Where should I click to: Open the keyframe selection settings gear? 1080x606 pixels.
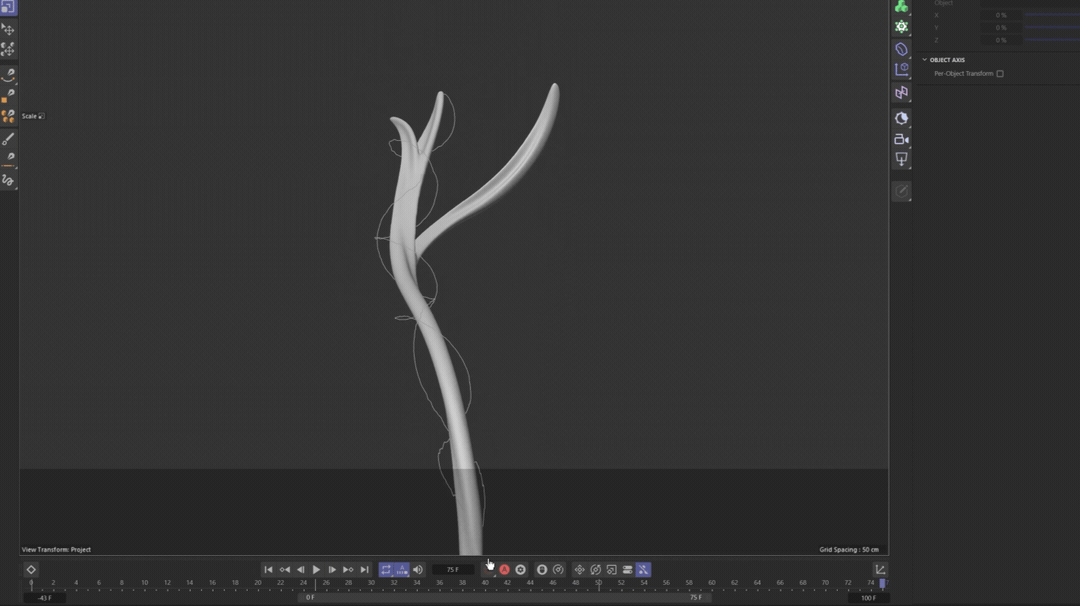pos(521,570)
